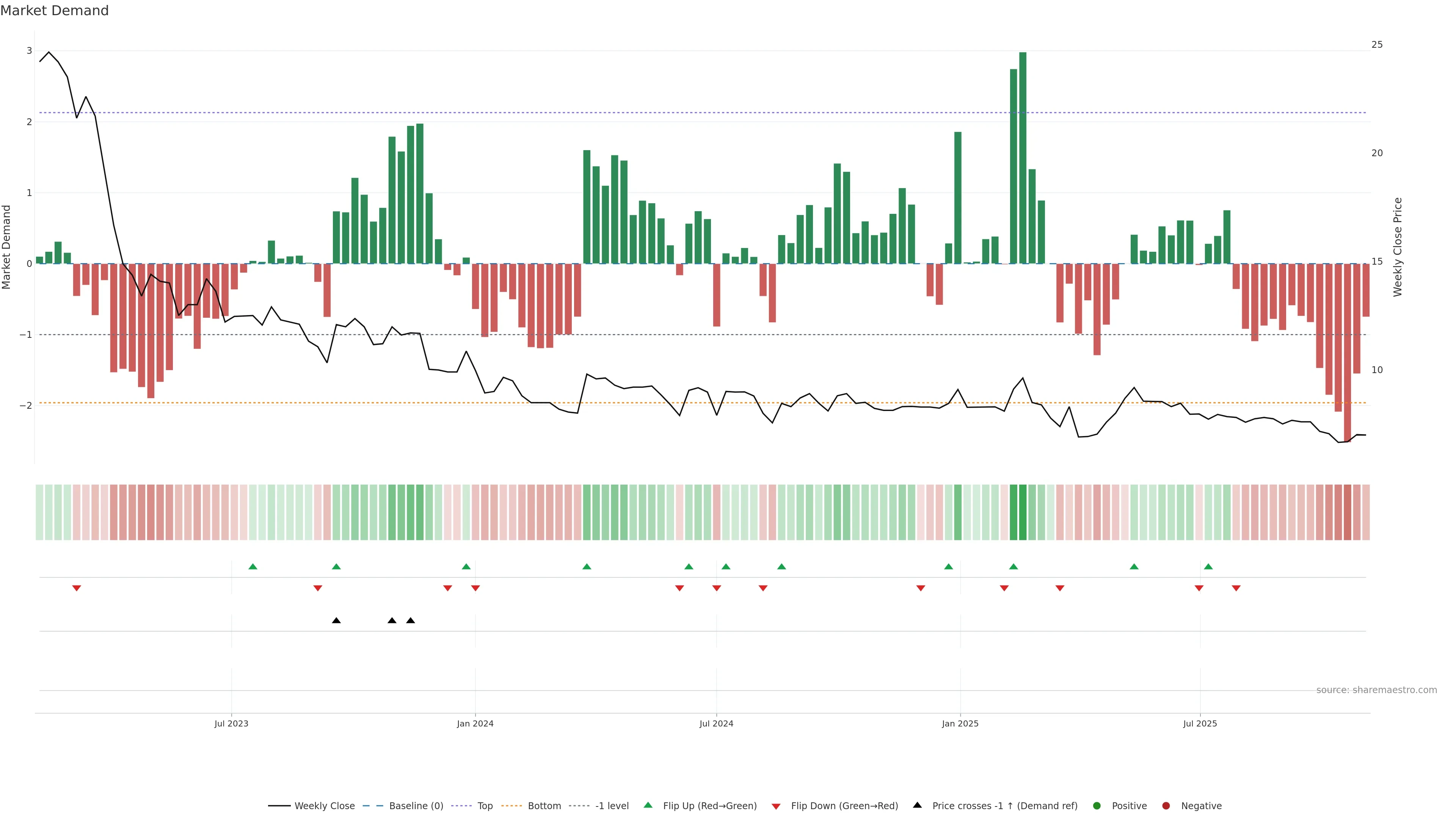Click the Jul 2025 x-axis label

pyautogui.click(x=1200, y=723)
